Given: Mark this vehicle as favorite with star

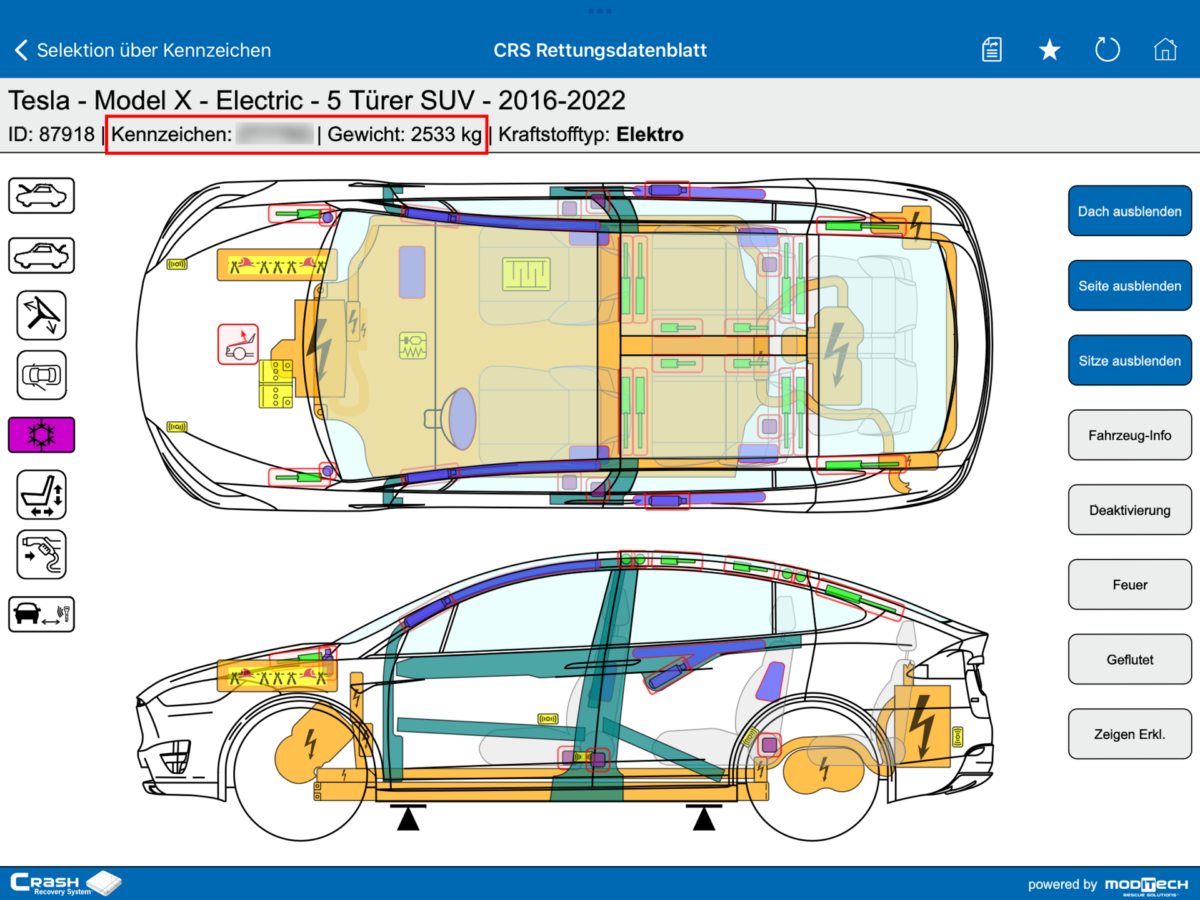Looking at the screenshot, I should (1049, 50).
